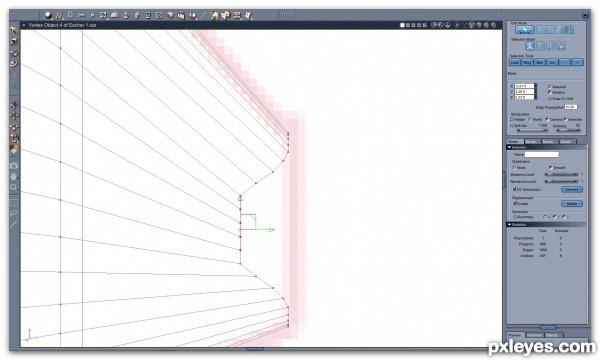Screen dimensions: 600x360
Task: Select the globe sphere tool in left toolbar
Action: click(14, 138)
